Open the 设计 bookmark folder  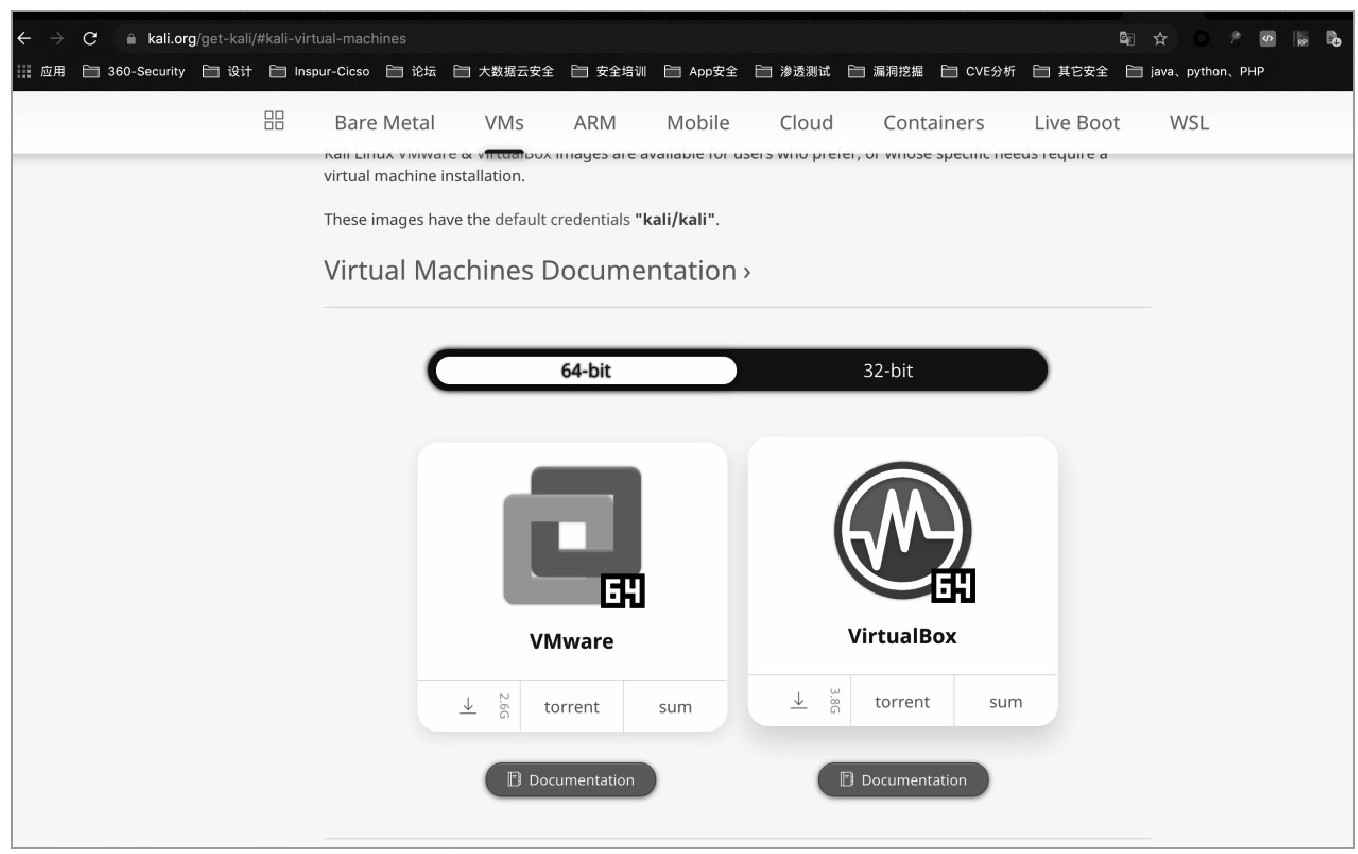(x=227, y=71)
